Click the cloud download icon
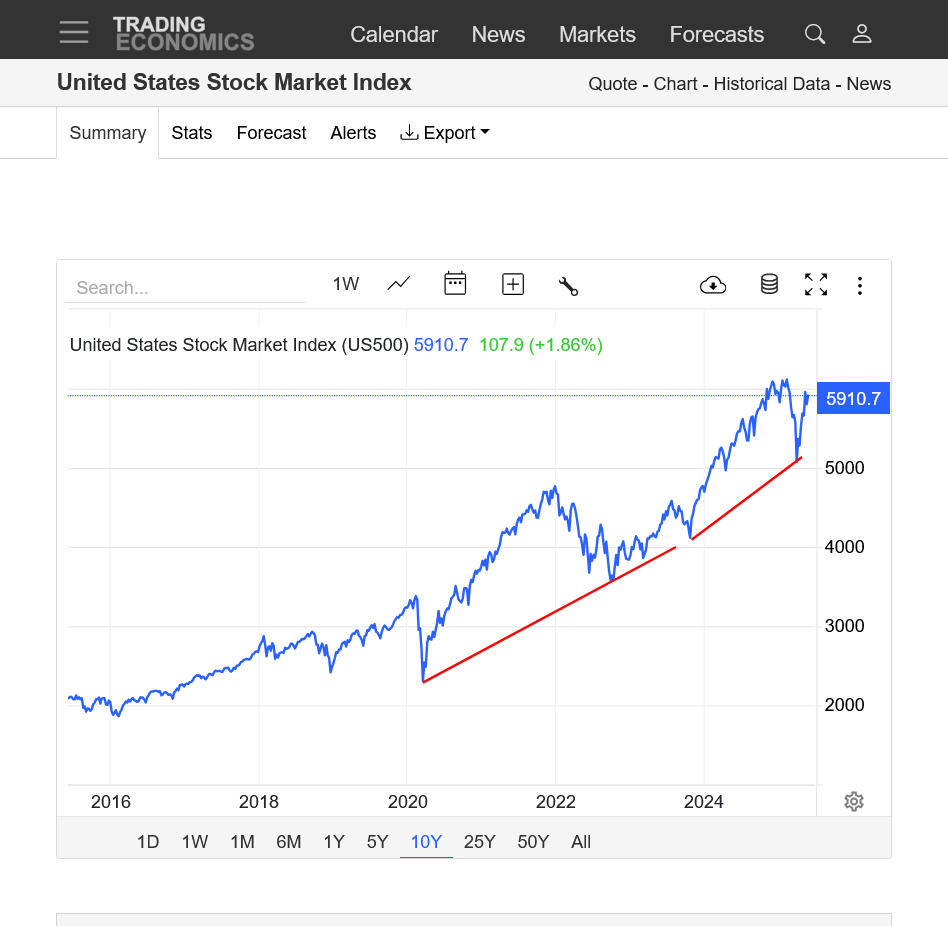Image resolution: width=948 pixels, height=926 pixels. pos(713,285)
